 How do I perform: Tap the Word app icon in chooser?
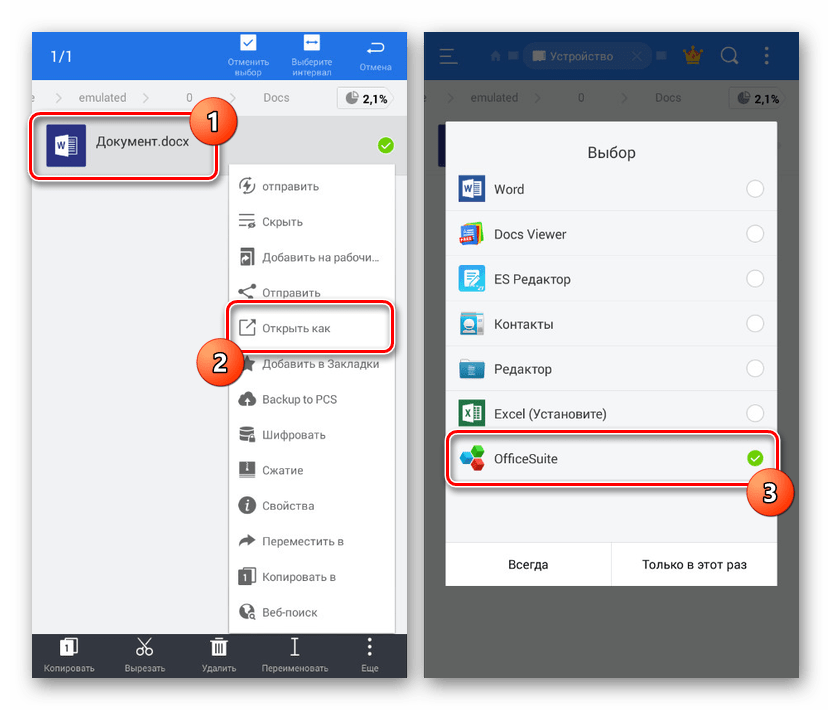click(472, 189)
